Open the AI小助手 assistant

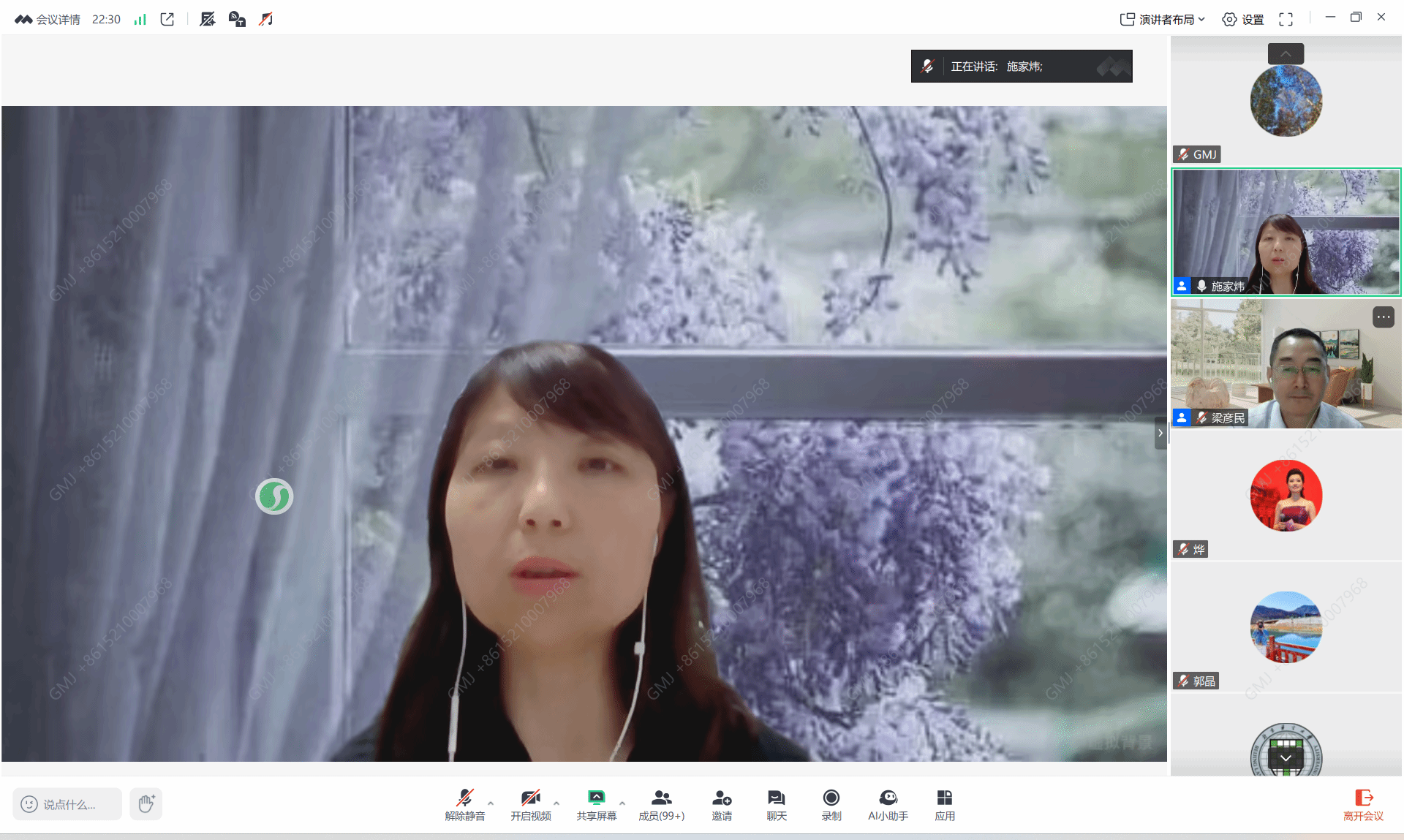point(888,804)
